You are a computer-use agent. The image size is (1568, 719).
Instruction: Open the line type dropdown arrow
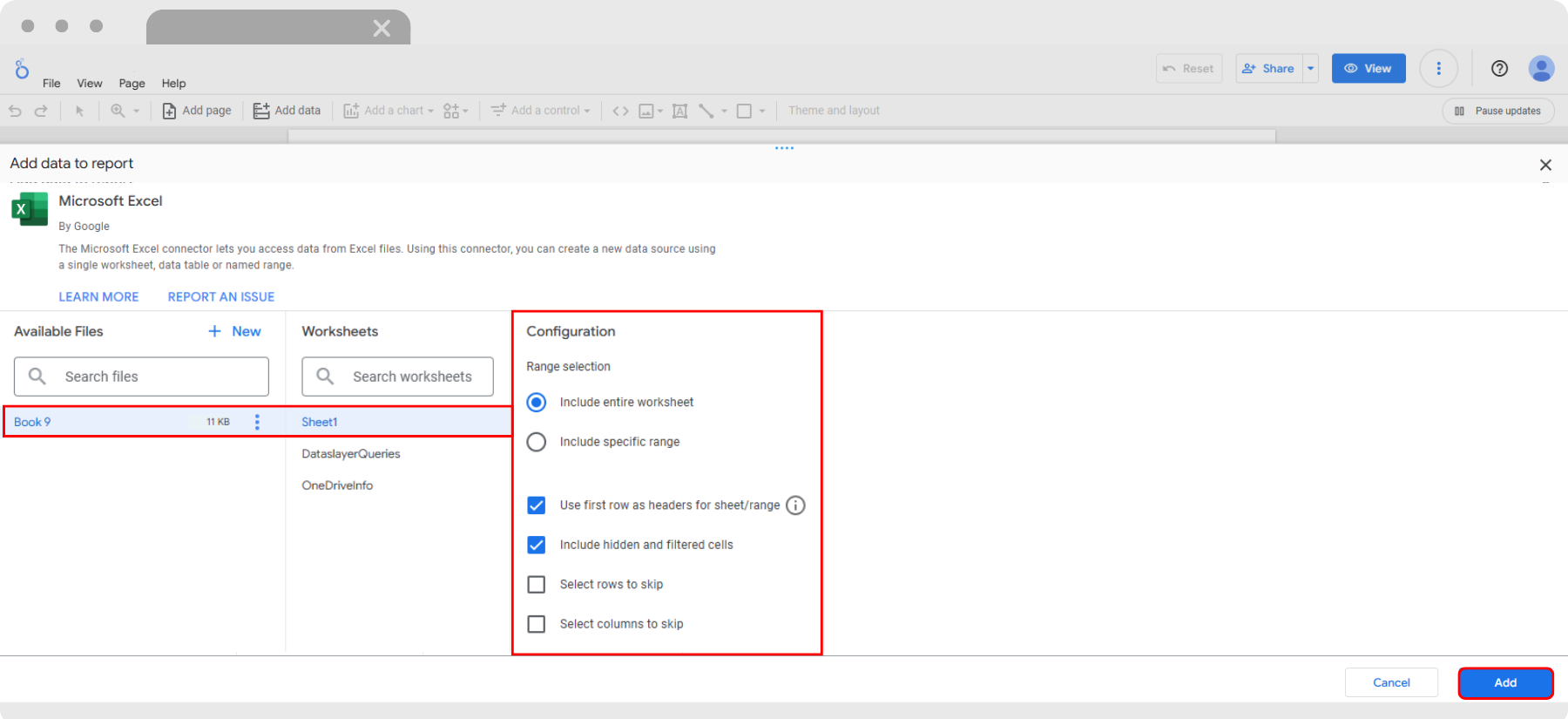pyautogui.click(x=724, y=112)
